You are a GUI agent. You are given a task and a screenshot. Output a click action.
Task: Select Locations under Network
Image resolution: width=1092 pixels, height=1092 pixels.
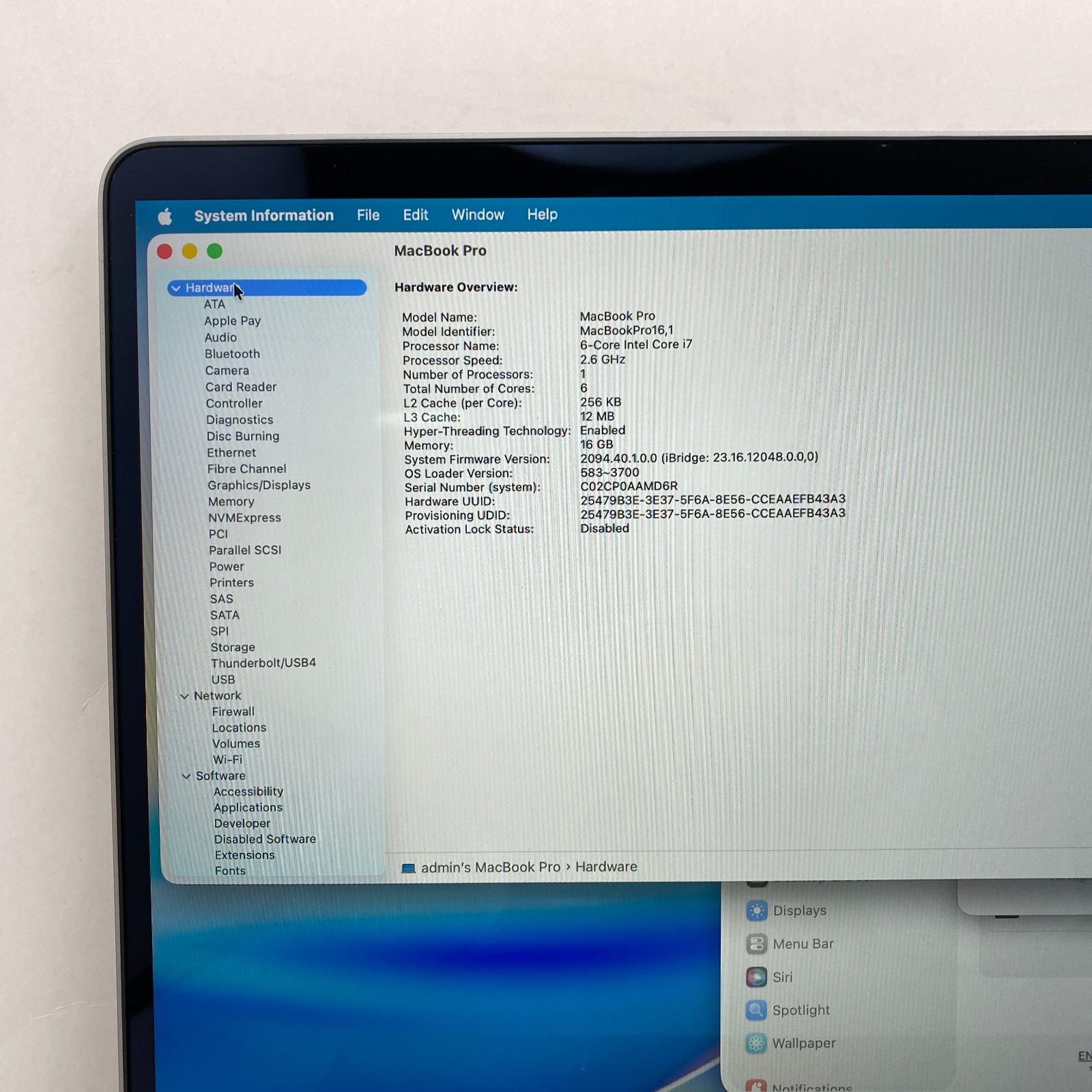coord(239,728)
